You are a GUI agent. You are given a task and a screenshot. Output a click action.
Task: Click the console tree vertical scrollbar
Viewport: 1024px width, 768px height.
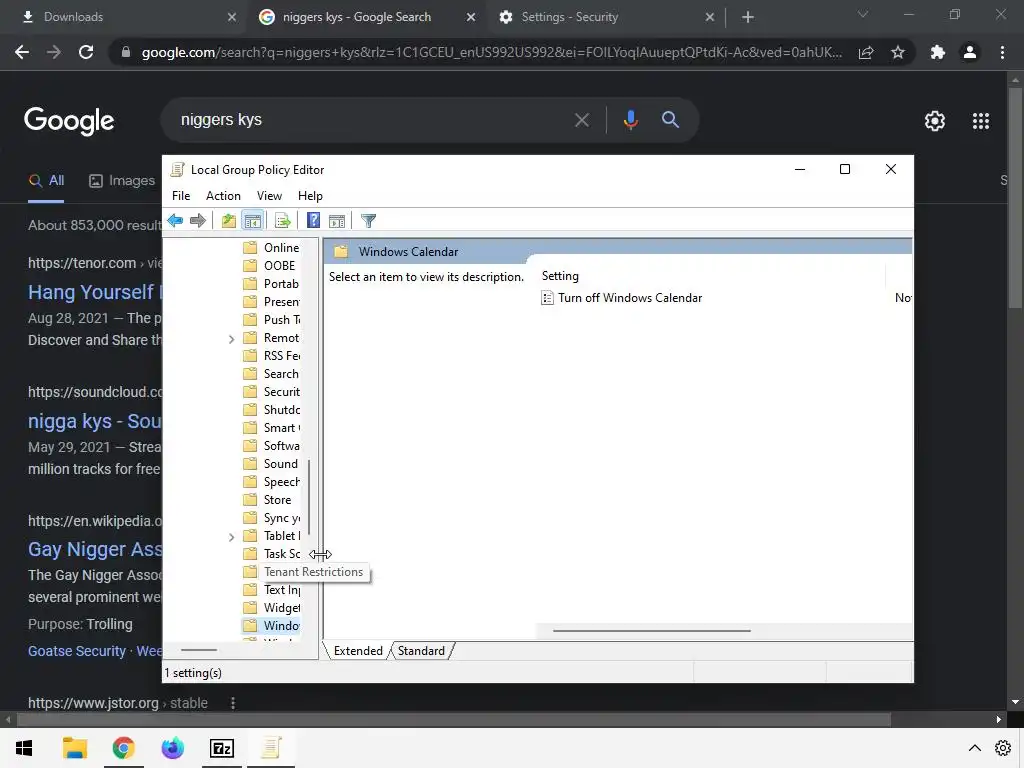(x=309, y=498)
